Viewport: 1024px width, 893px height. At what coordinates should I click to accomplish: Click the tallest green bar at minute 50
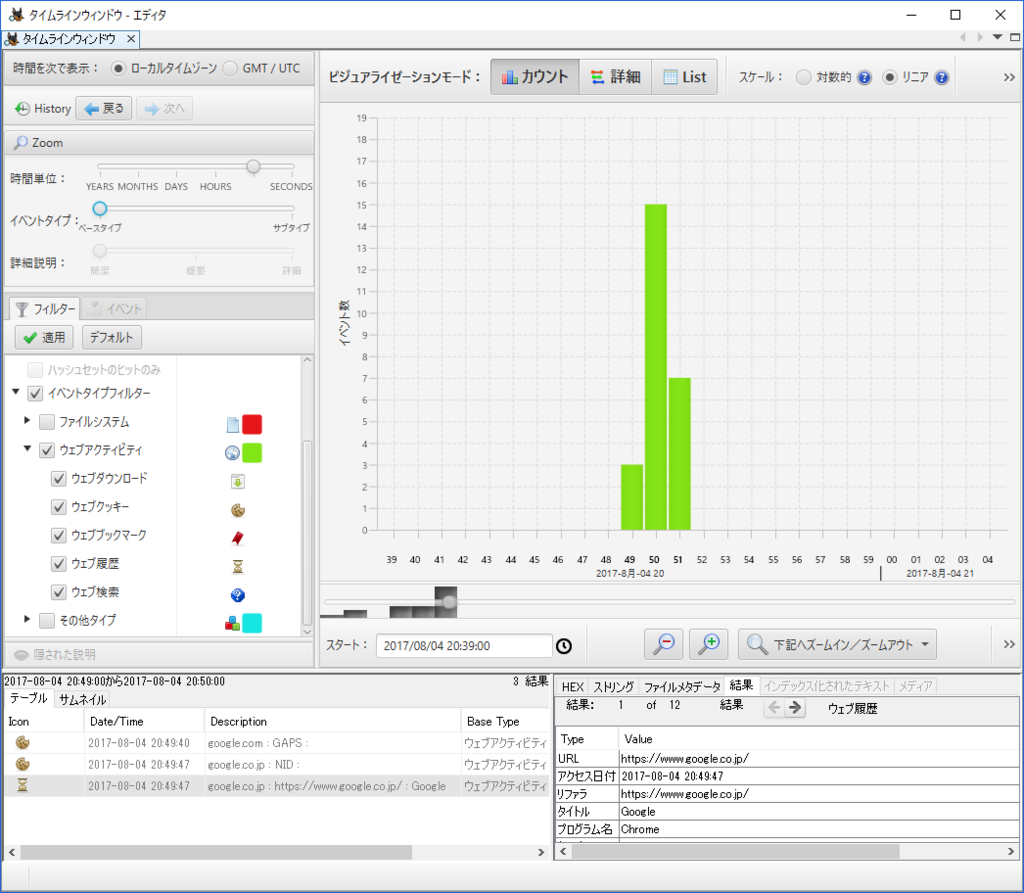coord(656,367)
